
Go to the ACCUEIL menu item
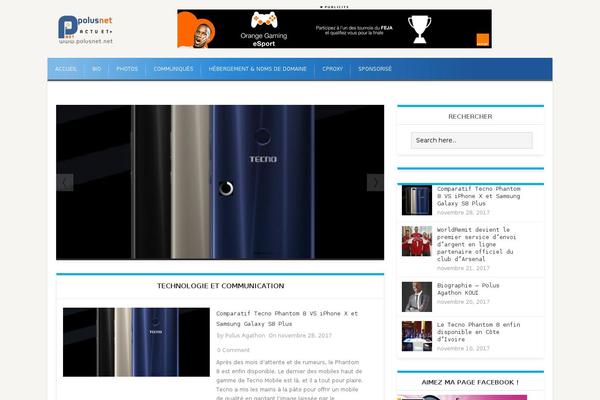[65, 69]
